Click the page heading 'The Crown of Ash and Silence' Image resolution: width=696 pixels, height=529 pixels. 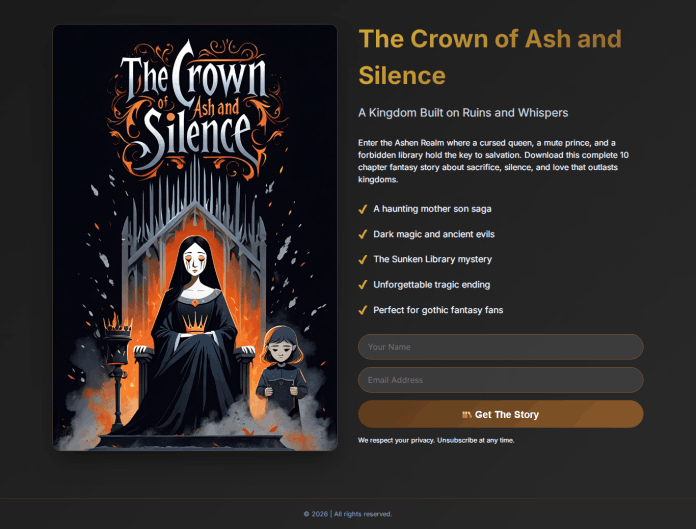[490, 57]
